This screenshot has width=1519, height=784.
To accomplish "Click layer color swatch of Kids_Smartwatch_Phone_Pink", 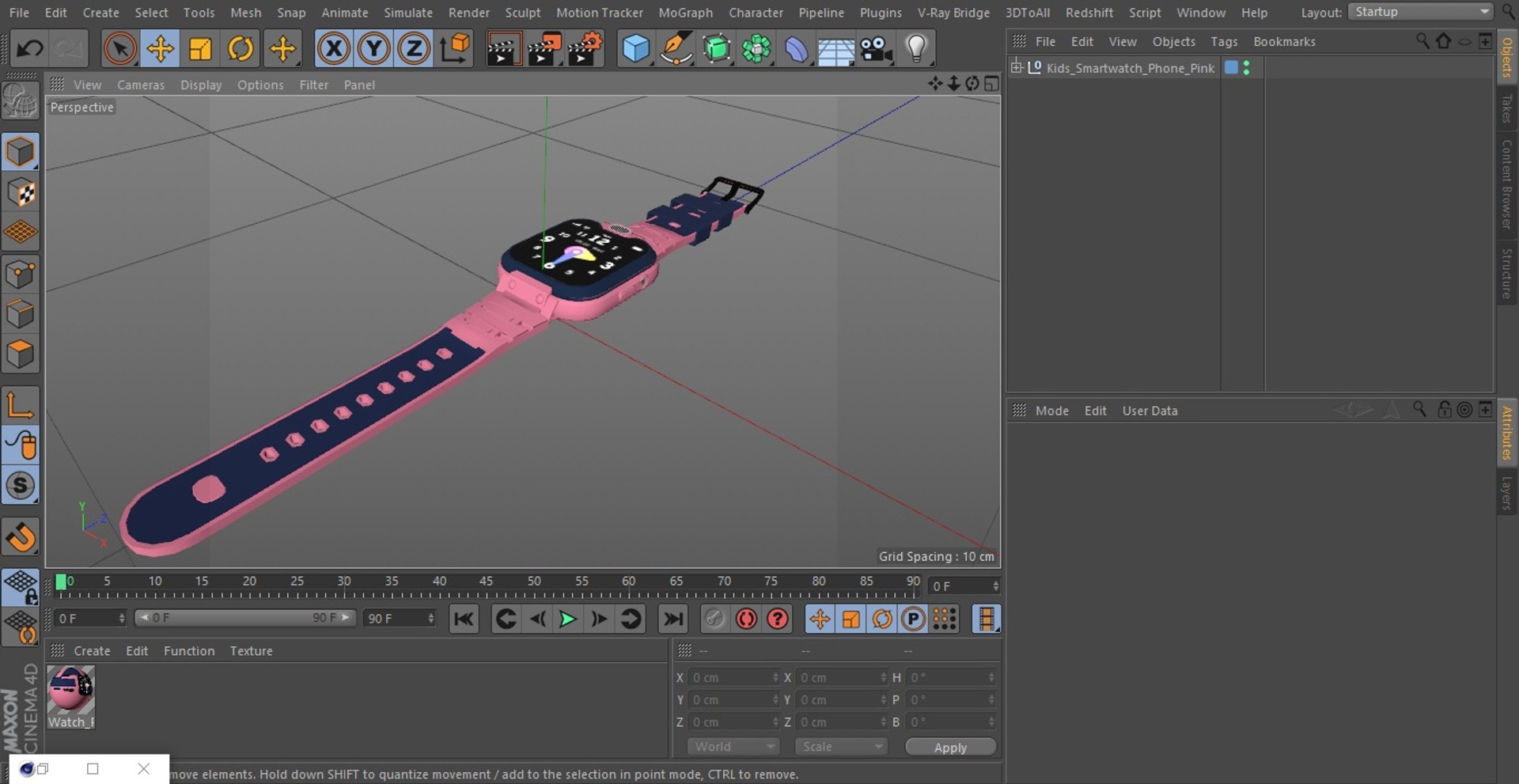I will click(1231, 67).
